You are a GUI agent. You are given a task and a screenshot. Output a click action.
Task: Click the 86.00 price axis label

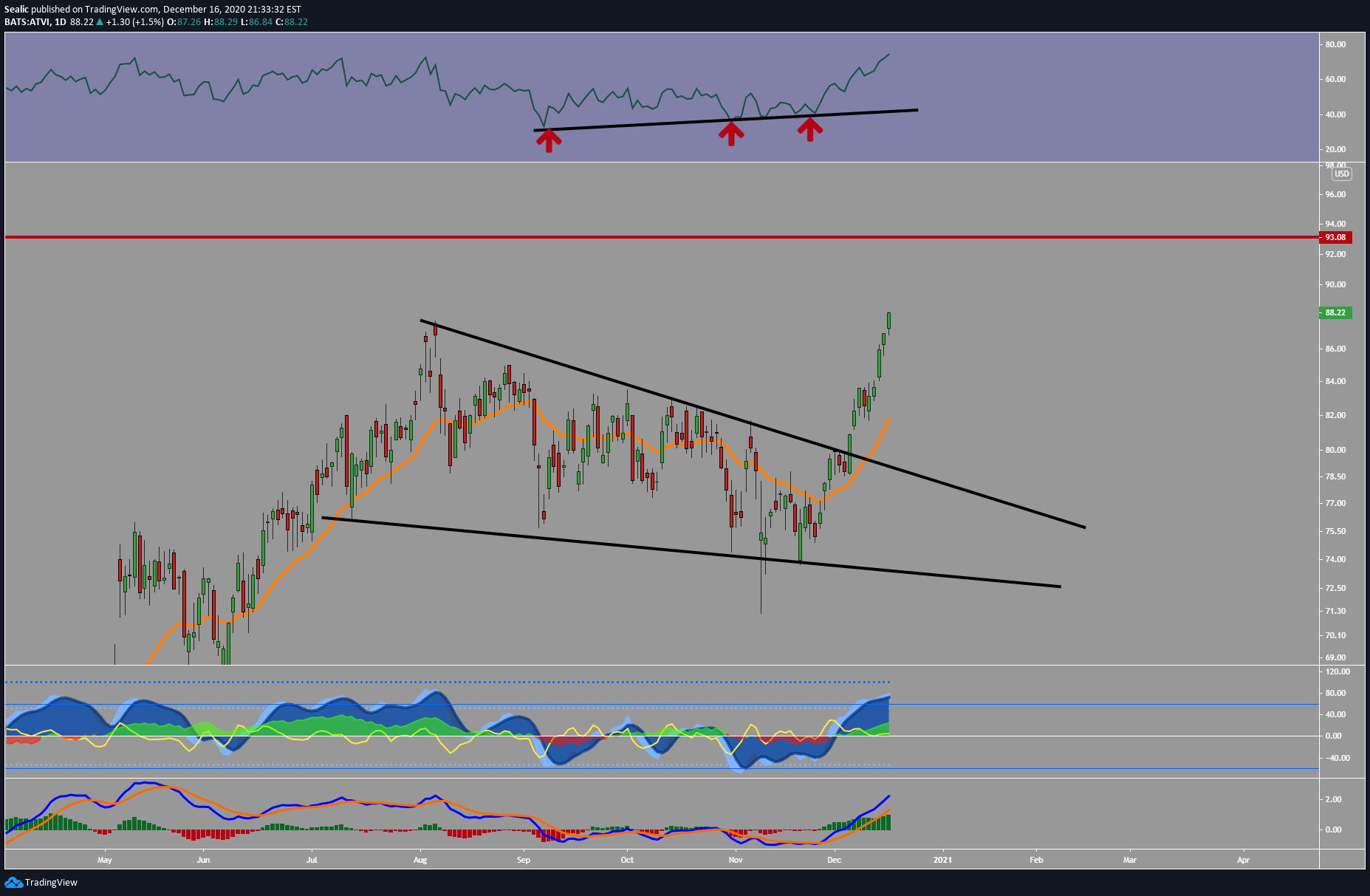point(1335,349)
